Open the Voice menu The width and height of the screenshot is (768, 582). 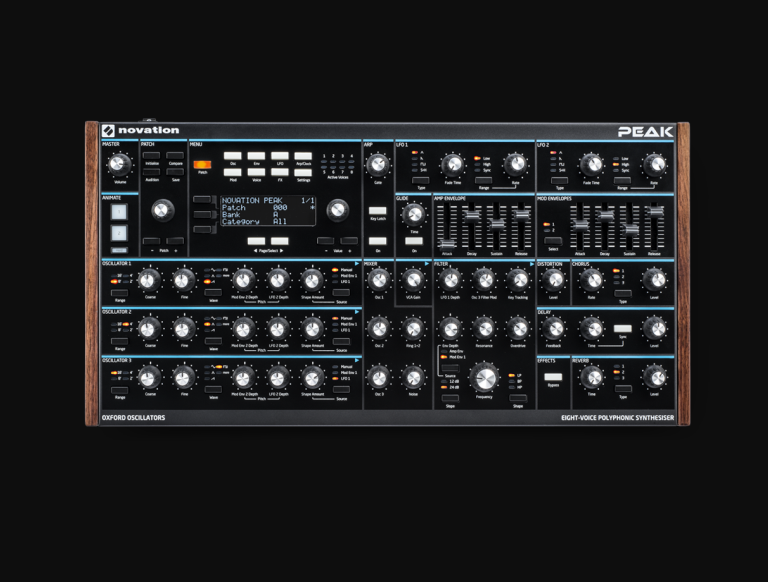[x=256, y=172]
